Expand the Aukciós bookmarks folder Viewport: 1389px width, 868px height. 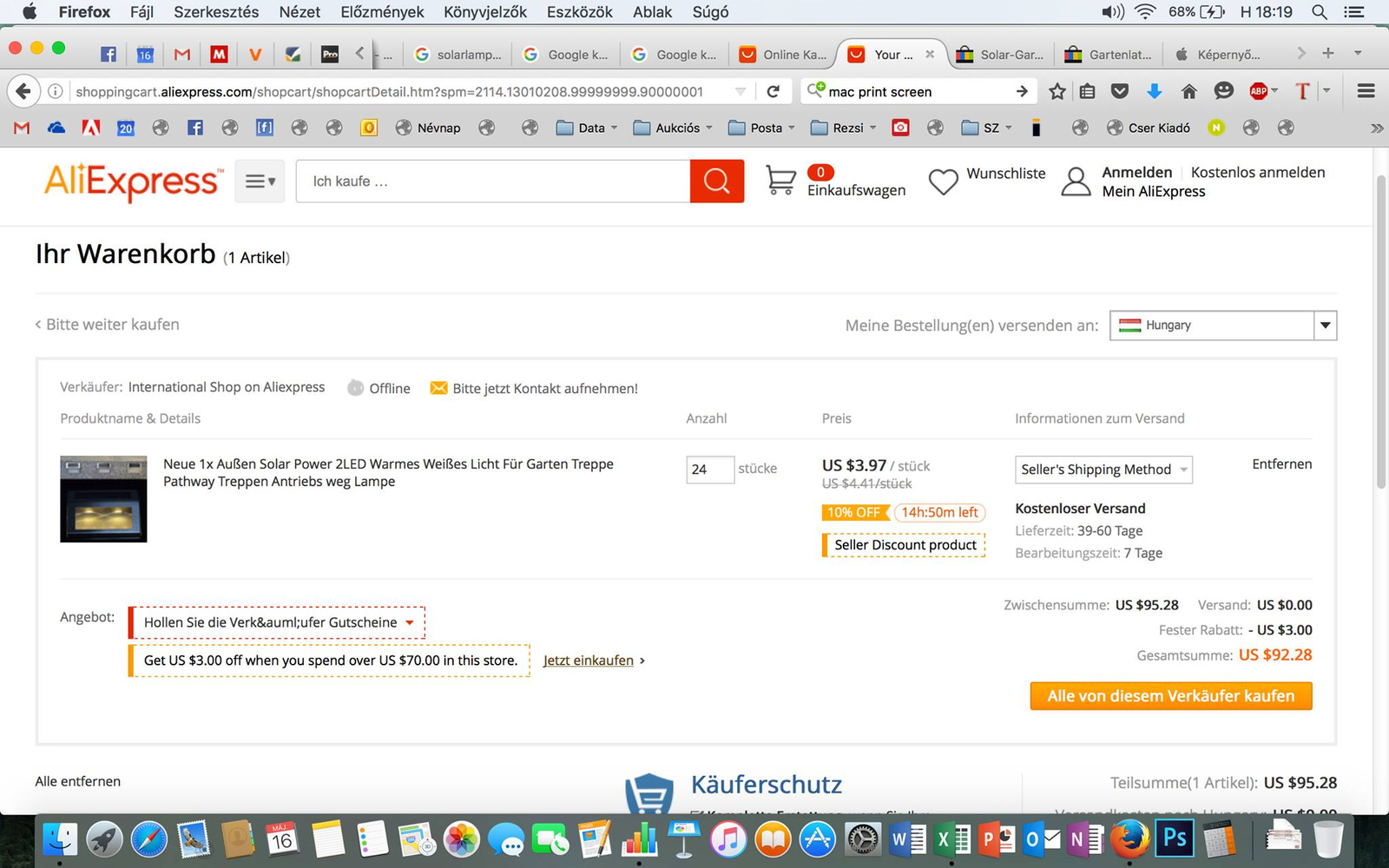(673, 128)
